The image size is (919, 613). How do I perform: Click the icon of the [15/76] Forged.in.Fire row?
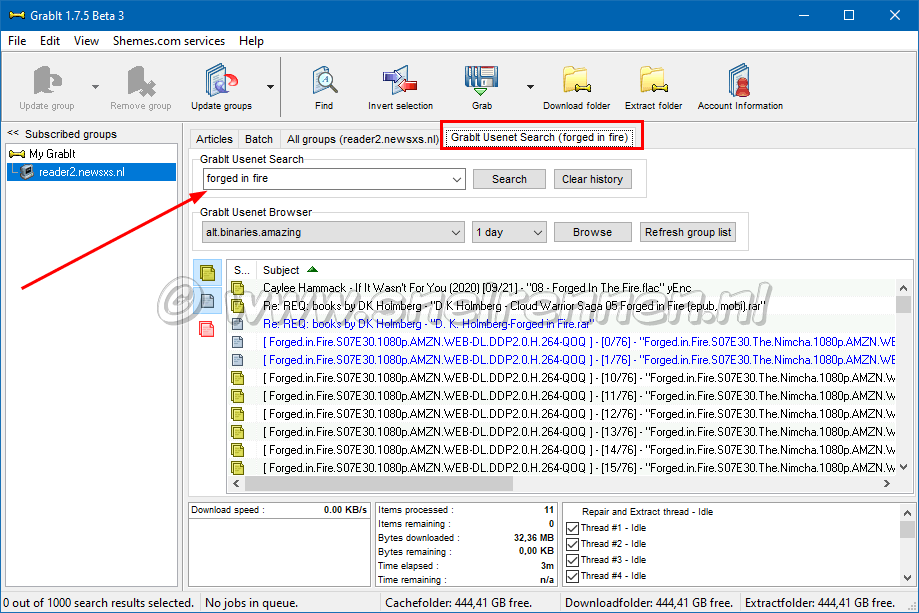pos(237,468)
